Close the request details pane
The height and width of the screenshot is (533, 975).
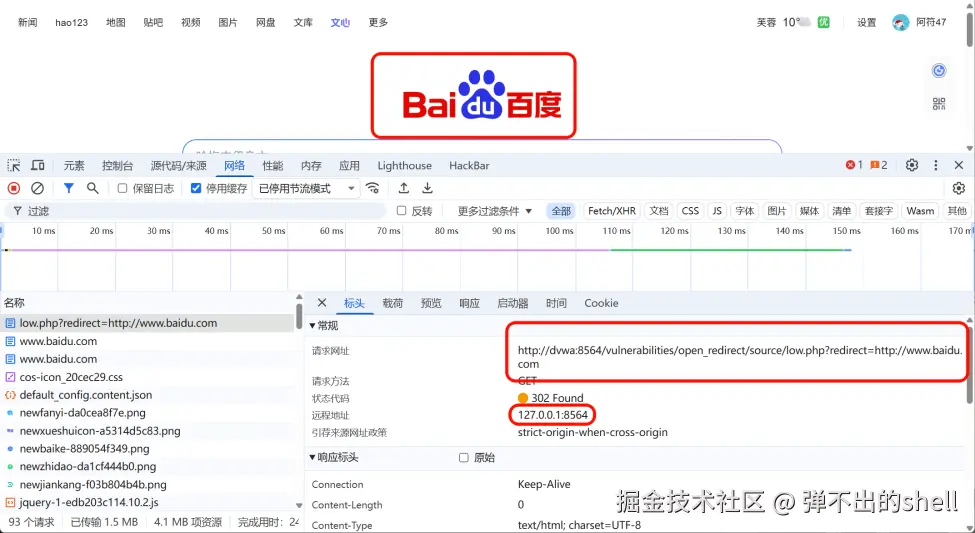tap(322, 303)
